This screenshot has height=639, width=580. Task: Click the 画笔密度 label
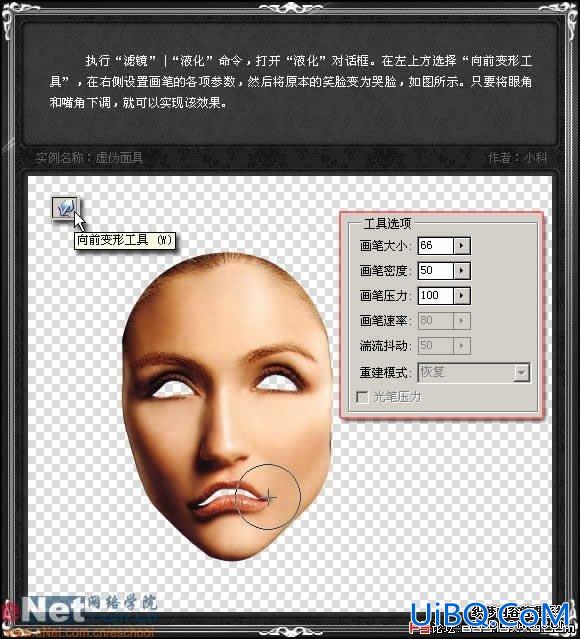click(x=386, y=271)
